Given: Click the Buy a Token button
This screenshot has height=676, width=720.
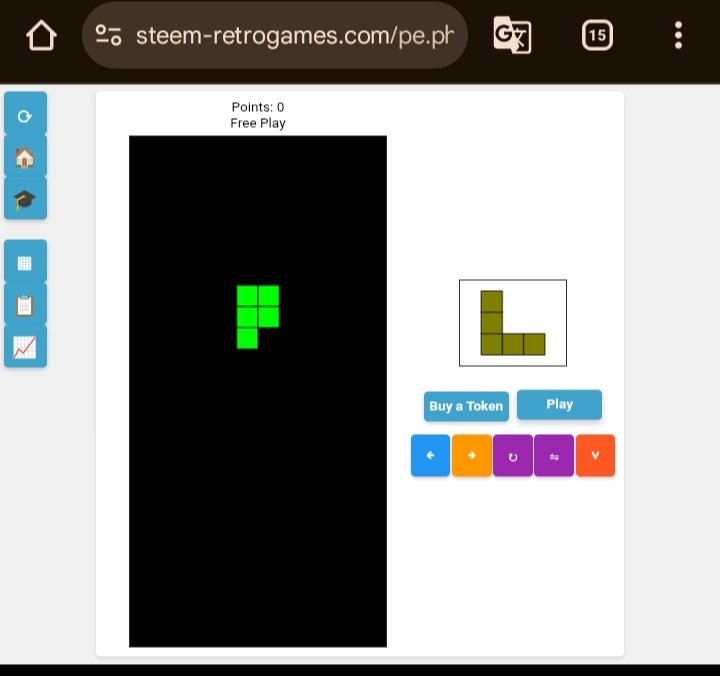Looking at the screenshot, I should [466, 406].
